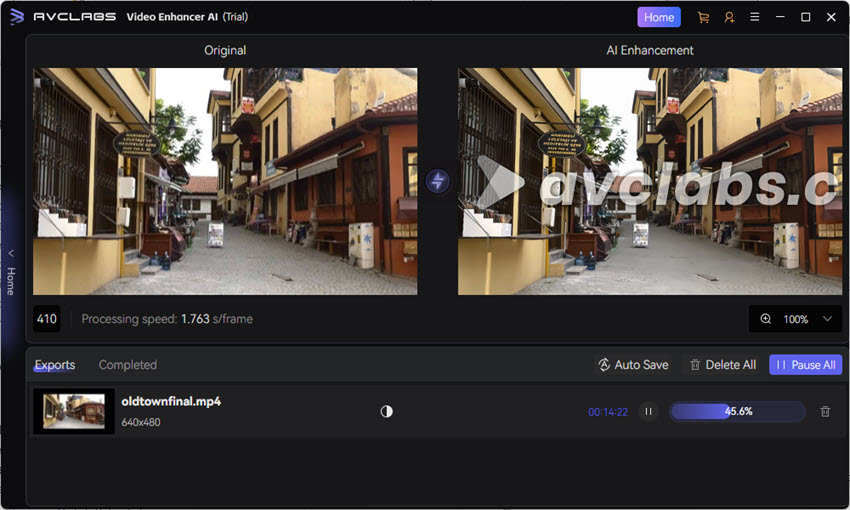Expand the 100% zoom level dropdown
850x510 pixels.
click(x=827, y=319)
